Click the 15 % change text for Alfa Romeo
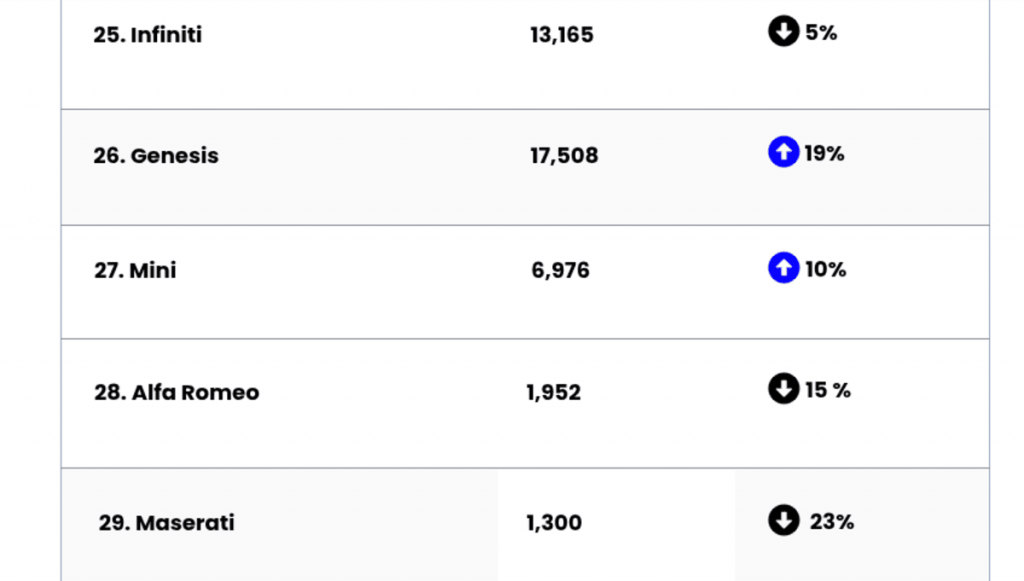1024x581 pixels. [828, 390]
